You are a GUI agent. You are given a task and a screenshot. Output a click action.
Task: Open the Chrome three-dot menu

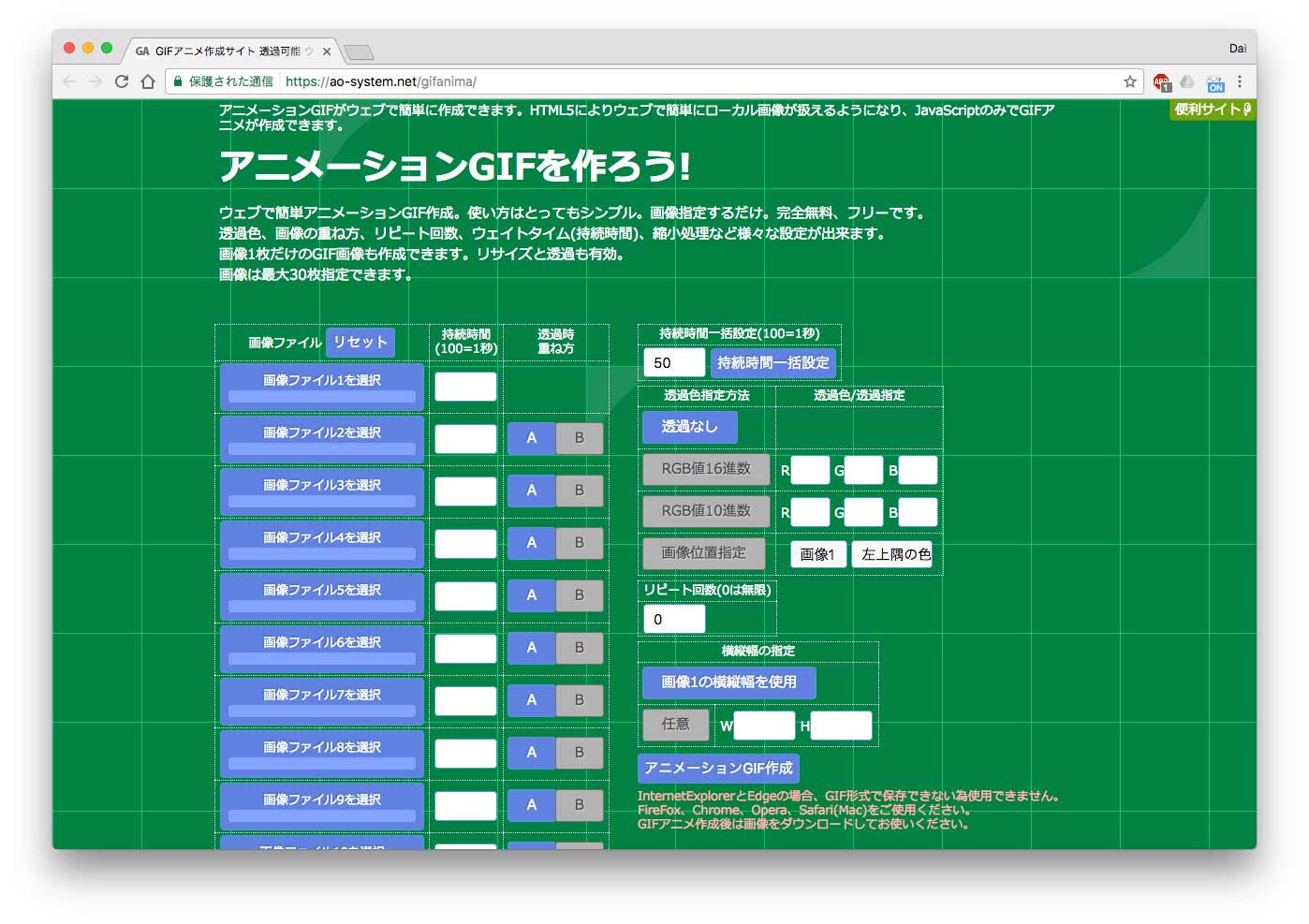tap(1240, 81)
